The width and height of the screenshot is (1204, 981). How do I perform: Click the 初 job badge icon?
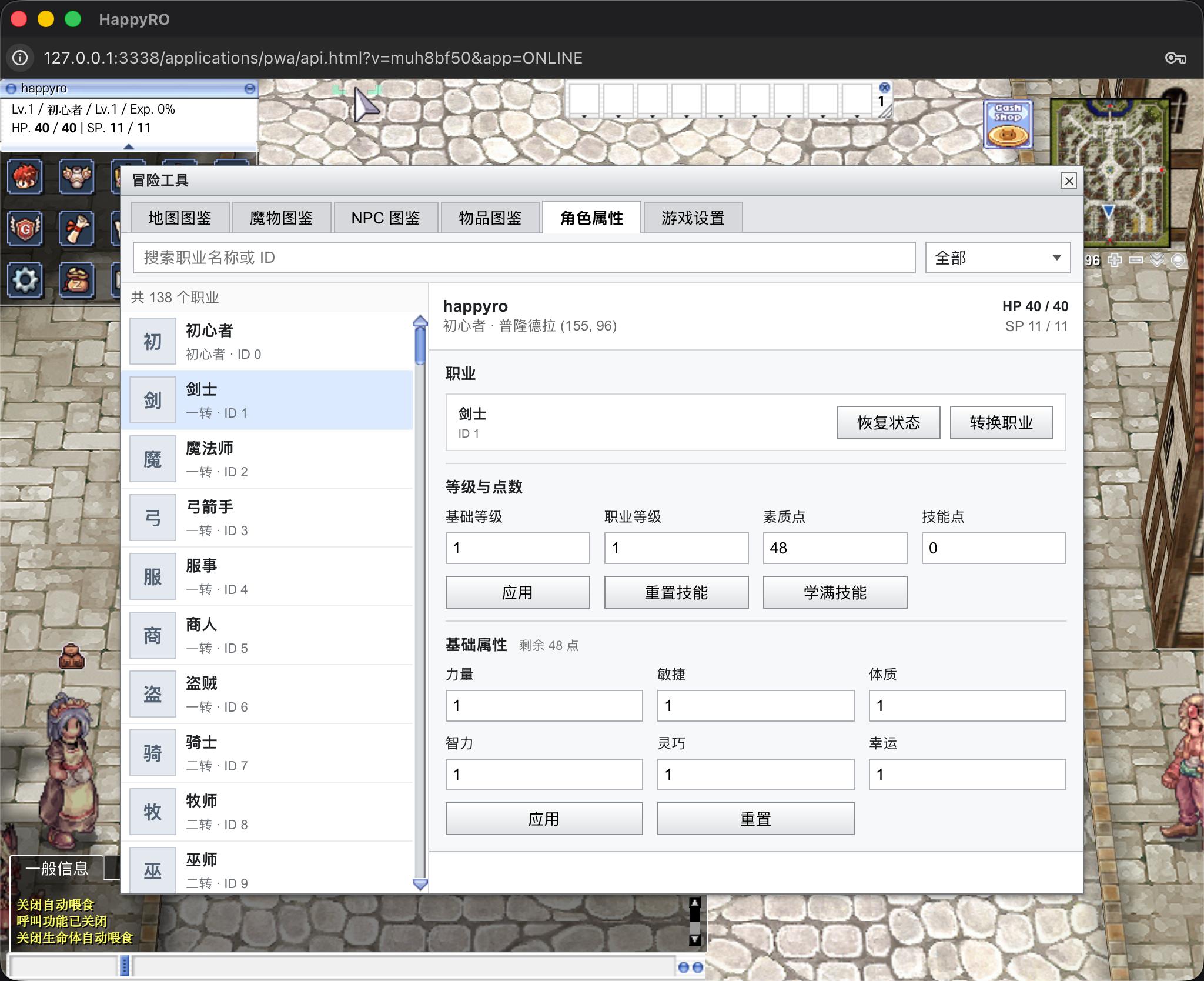pos(153,342)
